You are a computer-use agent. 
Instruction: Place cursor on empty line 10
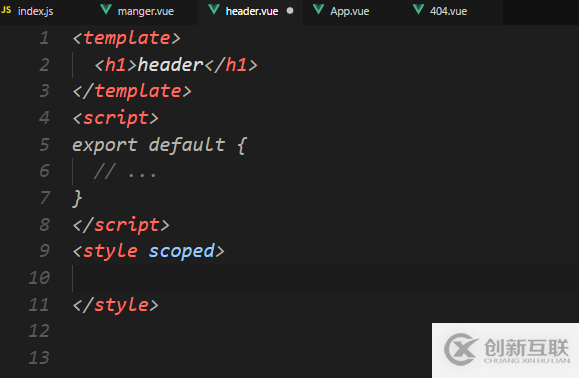[x=326, y=278]
